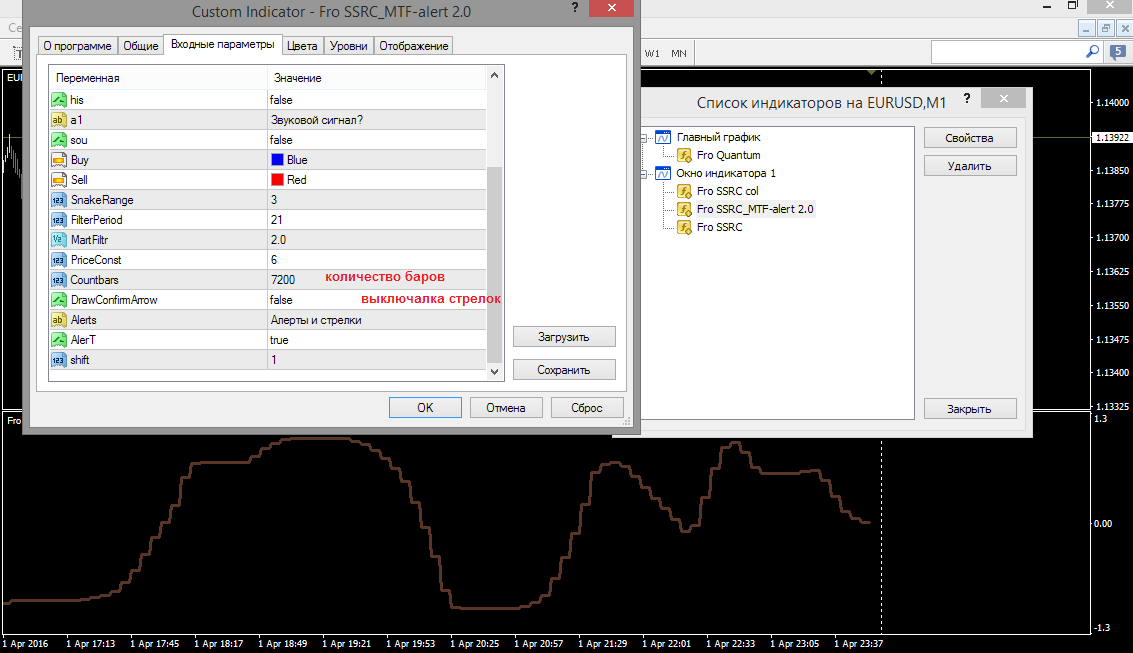This screenshot has width=1133, height=653.
Task: Click the Sell color variable icon
Action: pos(59,180)
